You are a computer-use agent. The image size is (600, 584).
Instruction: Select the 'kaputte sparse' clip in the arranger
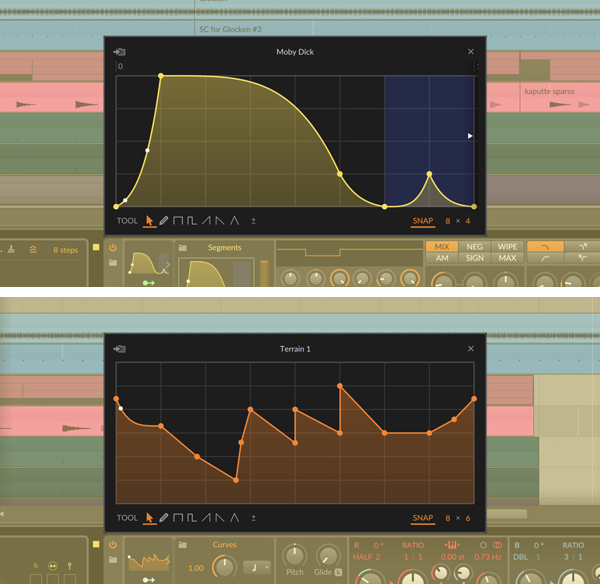tap(560, 97)
